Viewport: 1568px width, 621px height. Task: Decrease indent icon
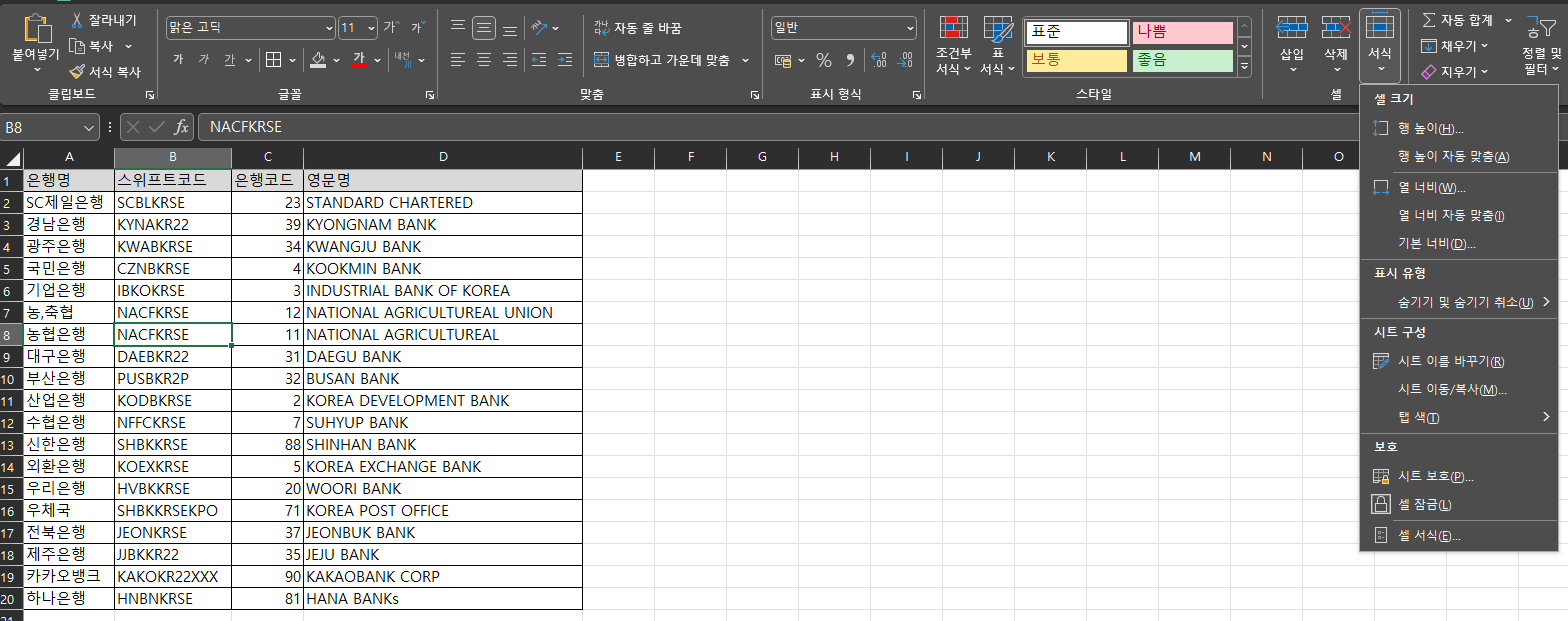click(539, 60)
